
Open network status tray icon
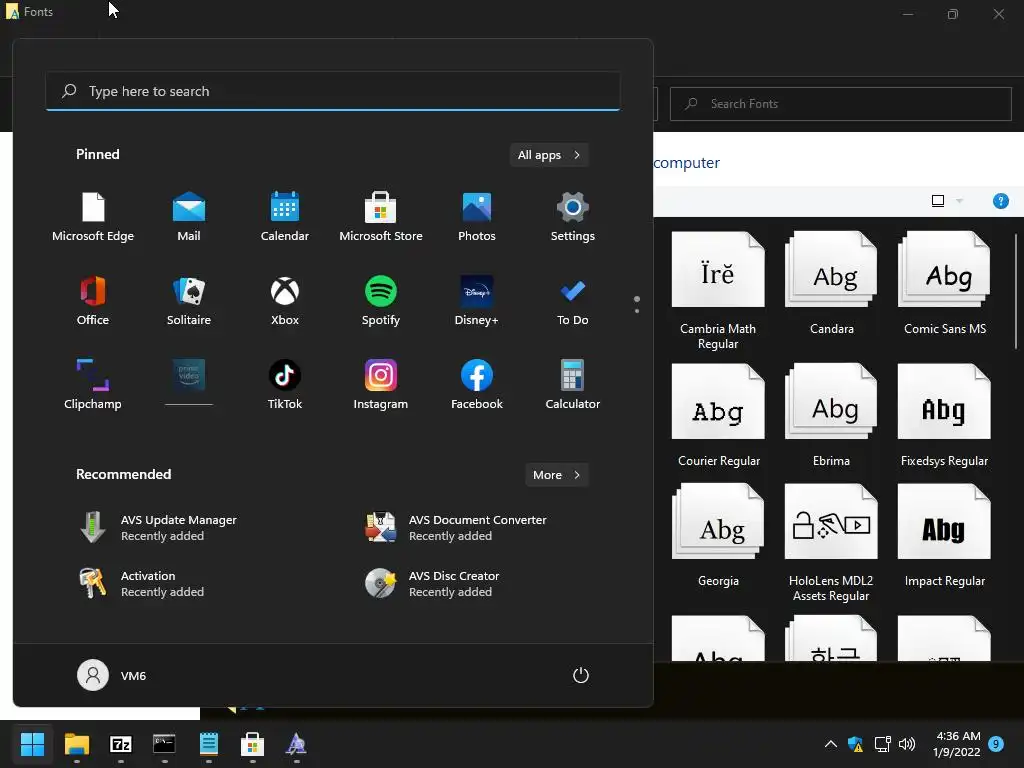pos(882,744)
